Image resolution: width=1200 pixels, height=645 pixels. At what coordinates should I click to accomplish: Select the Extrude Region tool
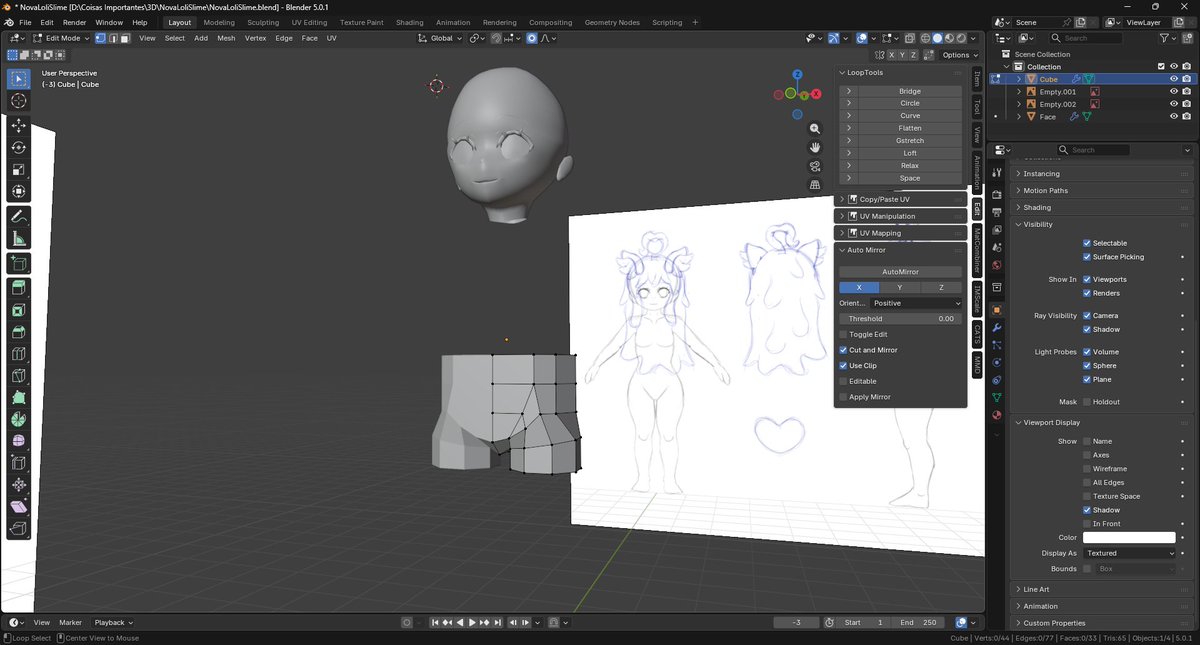tap(19, 288)
